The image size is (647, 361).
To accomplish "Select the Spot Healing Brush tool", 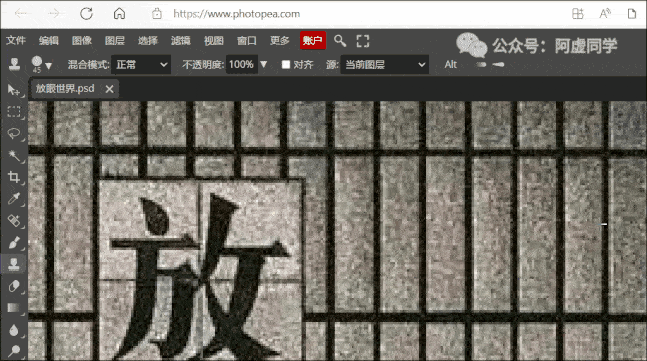I will click(14, 221).
